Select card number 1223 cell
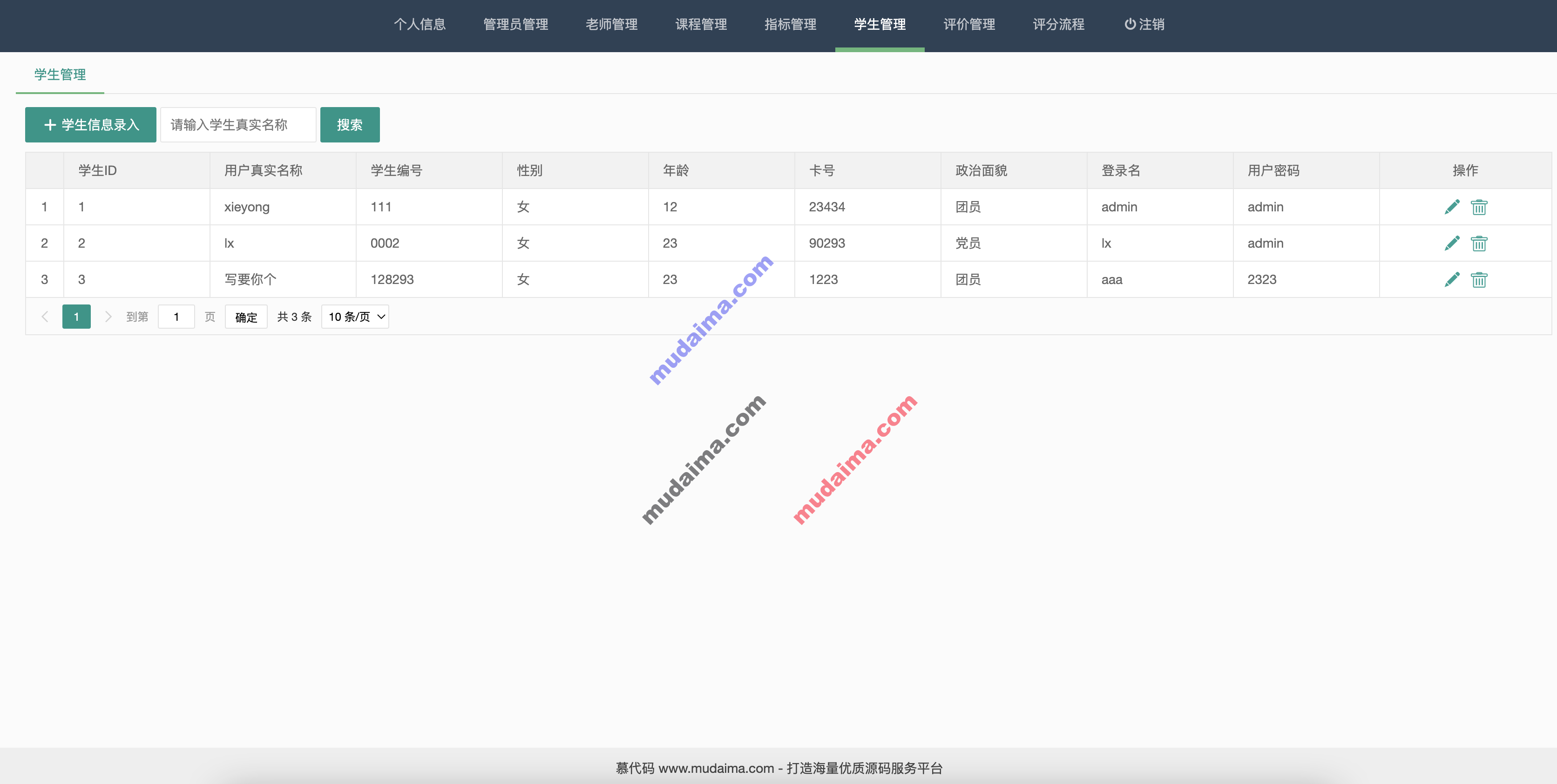Image resolution: width=1557 pixels, height=784 pixels. 868,279
